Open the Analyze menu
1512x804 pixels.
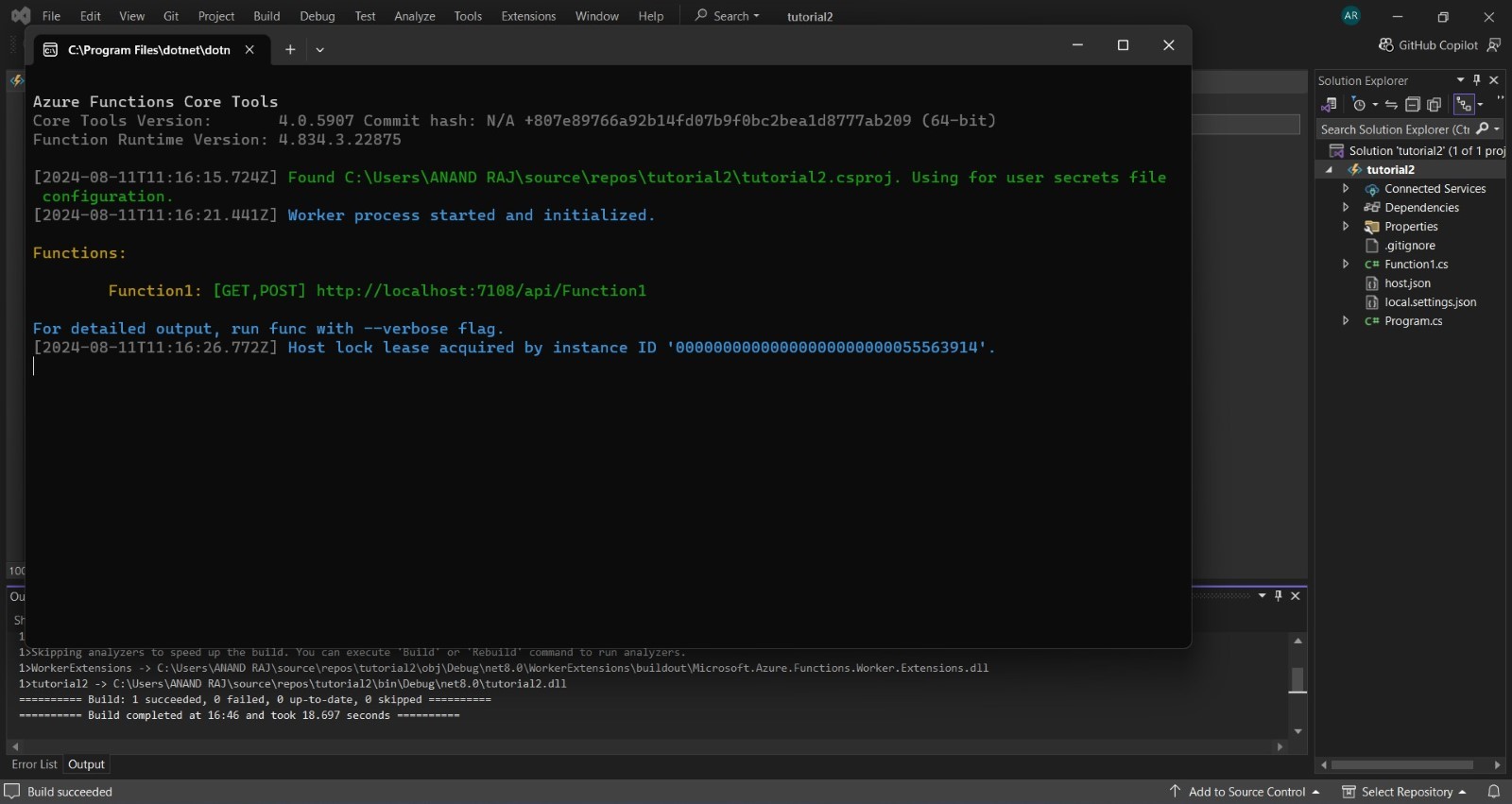415,16
